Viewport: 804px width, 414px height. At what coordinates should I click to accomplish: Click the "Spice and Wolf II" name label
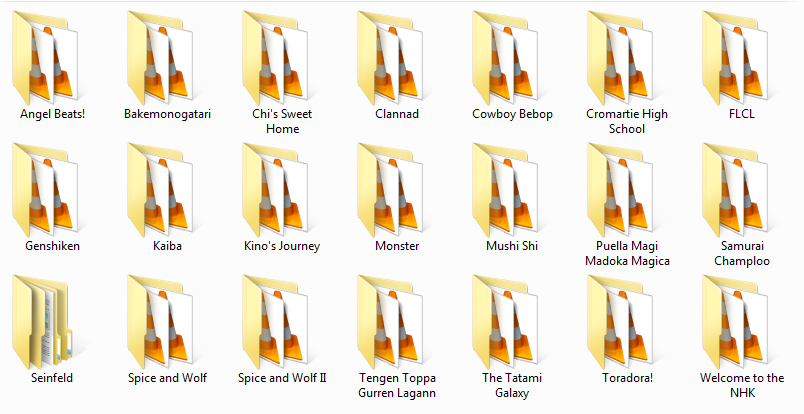[282, 378]
